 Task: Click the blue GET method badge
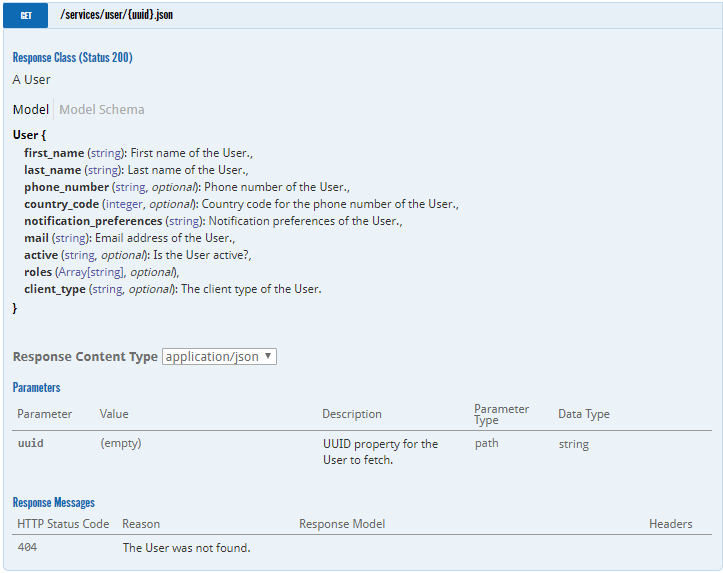(27, 16)
